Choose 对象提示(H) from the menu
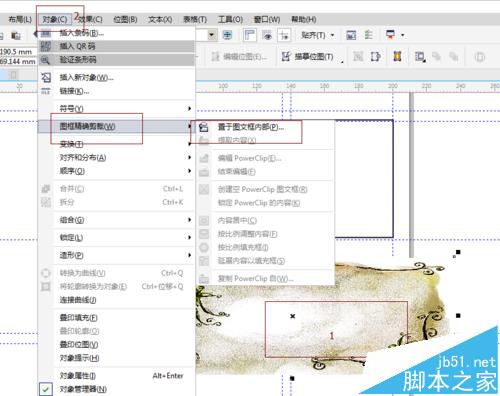 coord(116,358)
